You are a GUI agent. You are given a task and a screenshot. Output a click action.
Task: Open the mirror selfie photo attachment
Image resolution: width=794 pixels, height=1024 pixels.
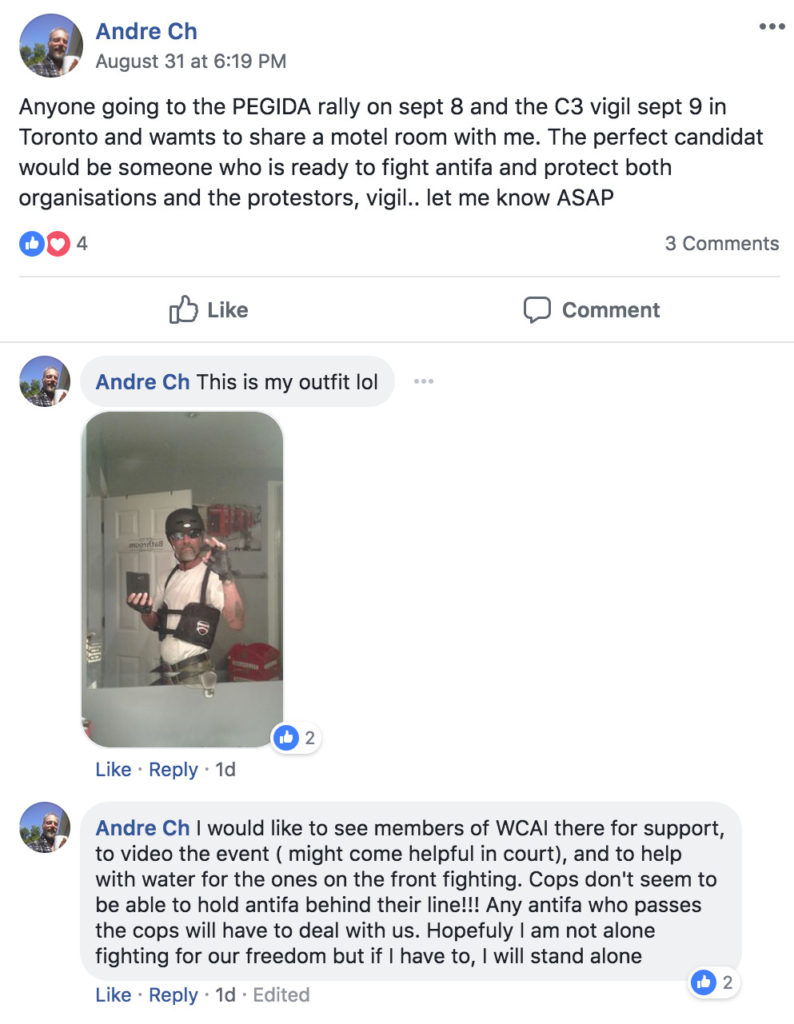[182, 579]
